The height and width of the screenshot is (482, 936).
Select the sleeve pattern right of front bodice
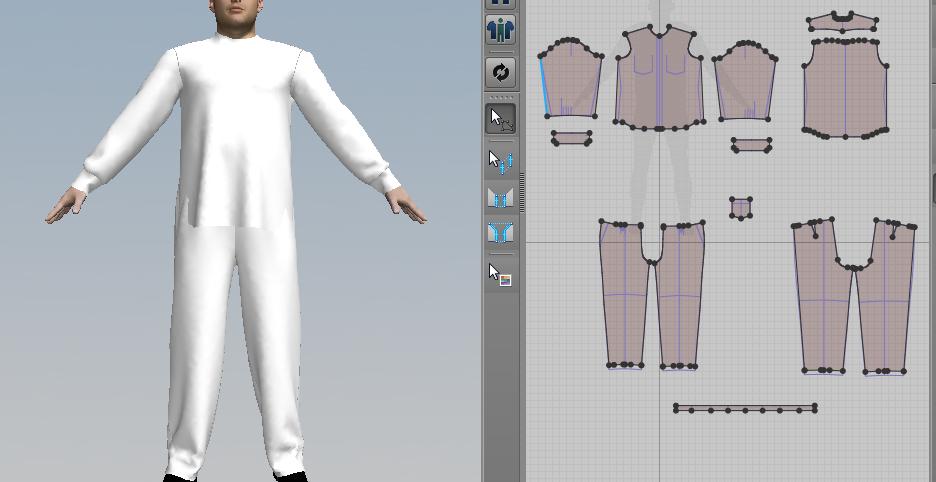(x=745, y=82)
